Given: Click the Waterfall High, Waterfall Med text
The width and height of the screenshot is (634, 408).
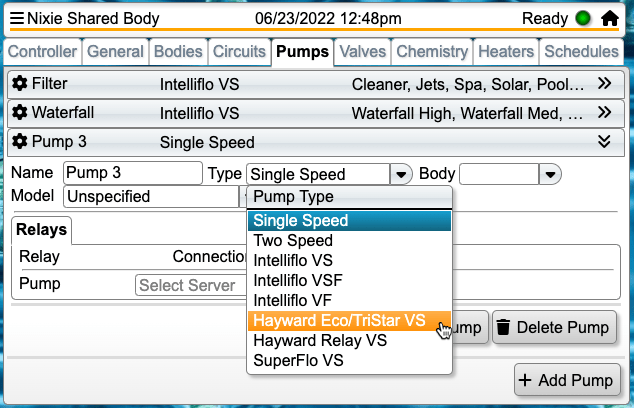Looking at the screenshot, I should (x=467, y=114).
